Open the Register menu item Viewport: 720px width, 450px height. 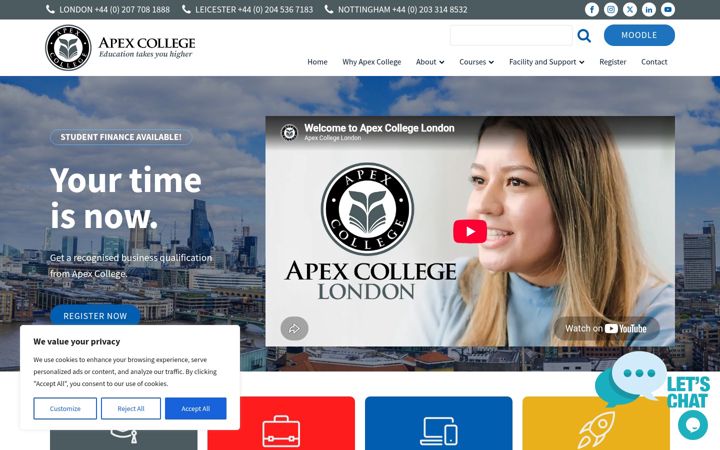(613, 62)
